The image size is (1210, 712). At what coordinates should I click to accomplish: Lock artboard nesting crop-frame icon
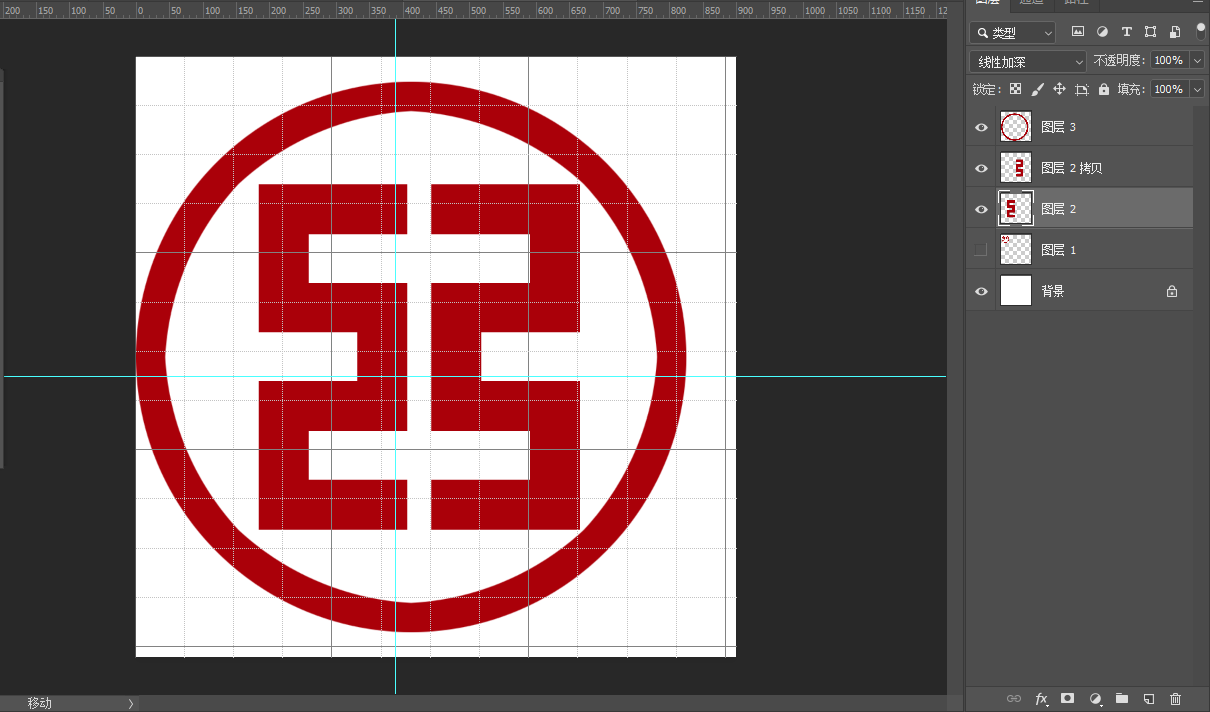point(1082,89)
